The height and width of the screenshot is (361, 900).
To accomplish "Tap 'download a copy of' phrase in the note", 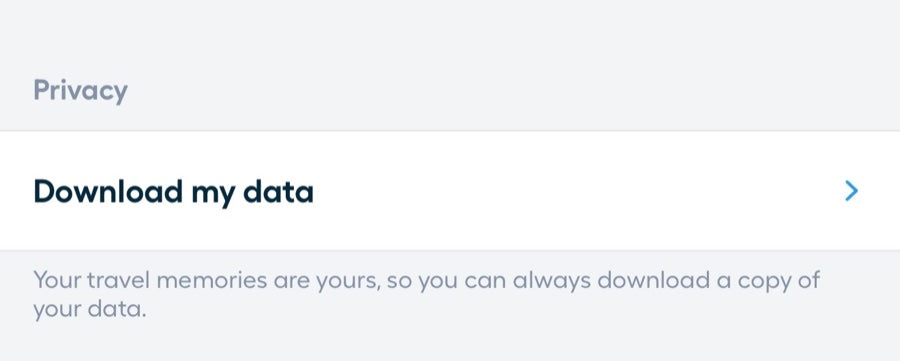I will 708,281.
